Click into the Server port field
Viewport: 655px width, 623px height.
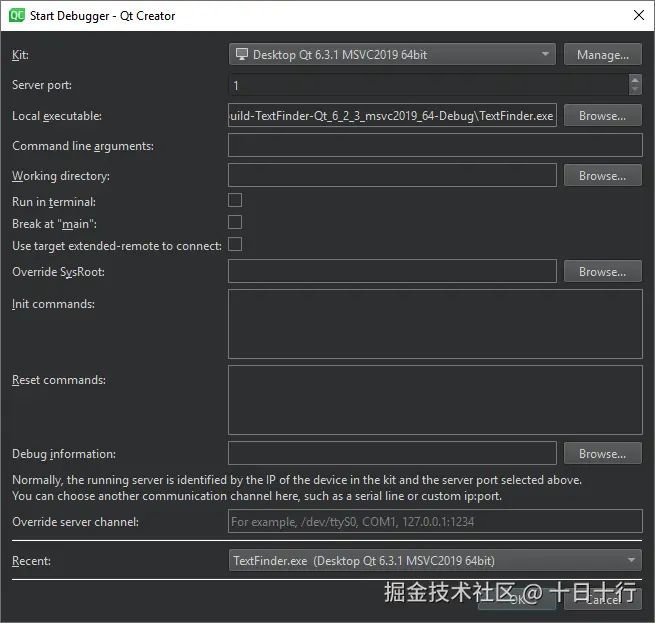(x=429, y=85)
